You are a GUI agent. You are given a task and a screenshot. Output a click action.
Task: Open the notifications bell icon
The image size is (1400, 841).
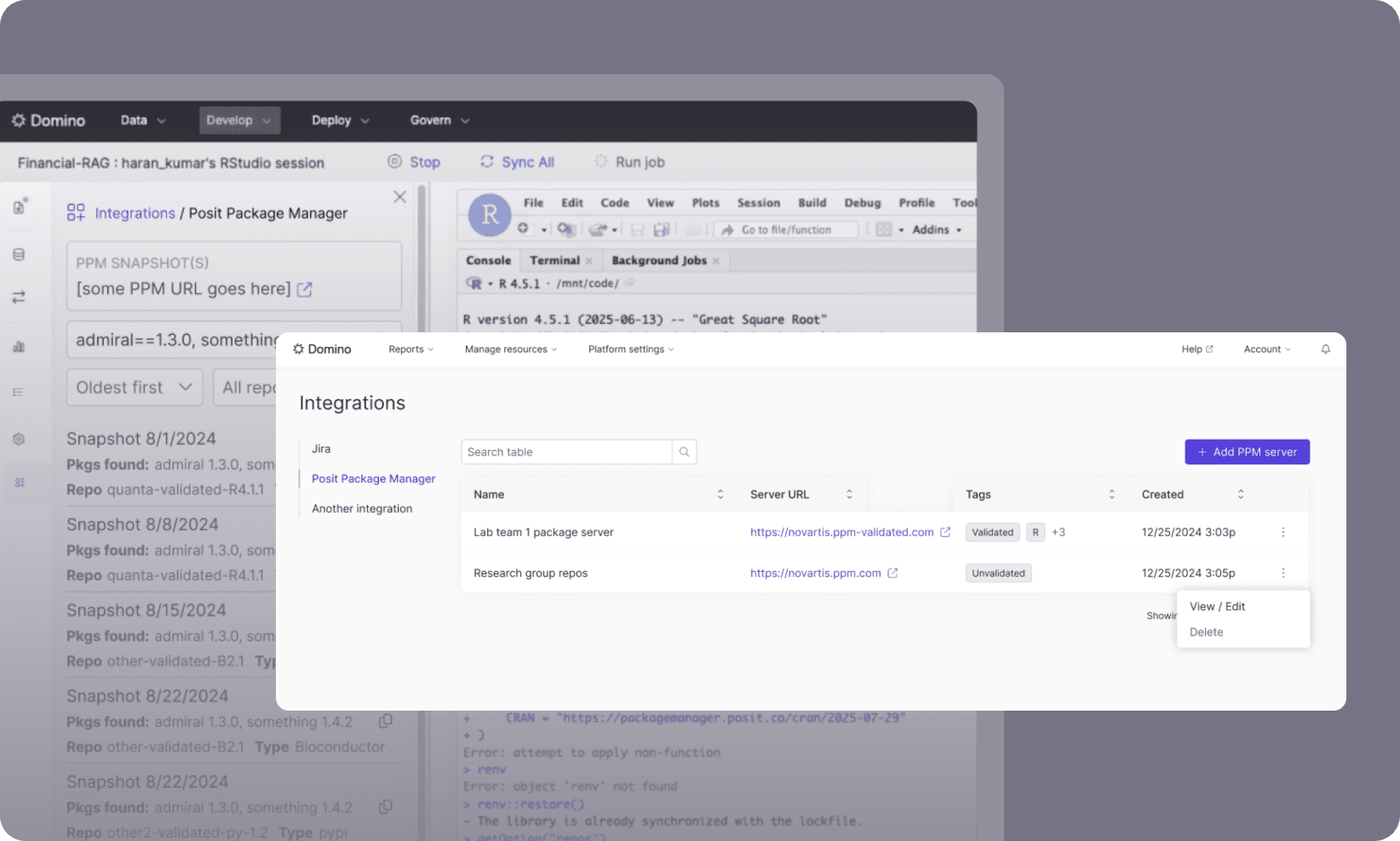1325,349
